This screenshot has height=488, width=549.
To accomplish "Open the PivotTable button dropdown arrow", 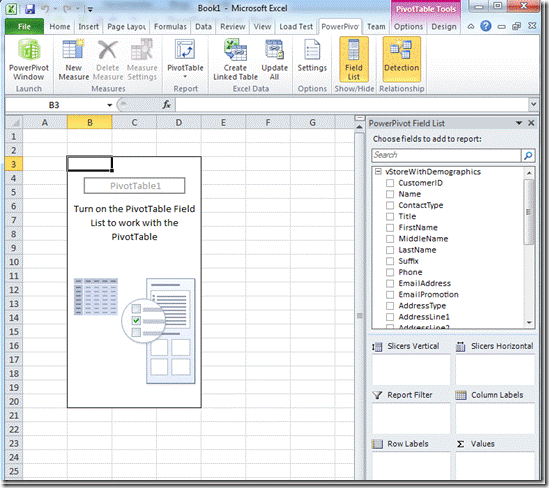I will 185,77.
